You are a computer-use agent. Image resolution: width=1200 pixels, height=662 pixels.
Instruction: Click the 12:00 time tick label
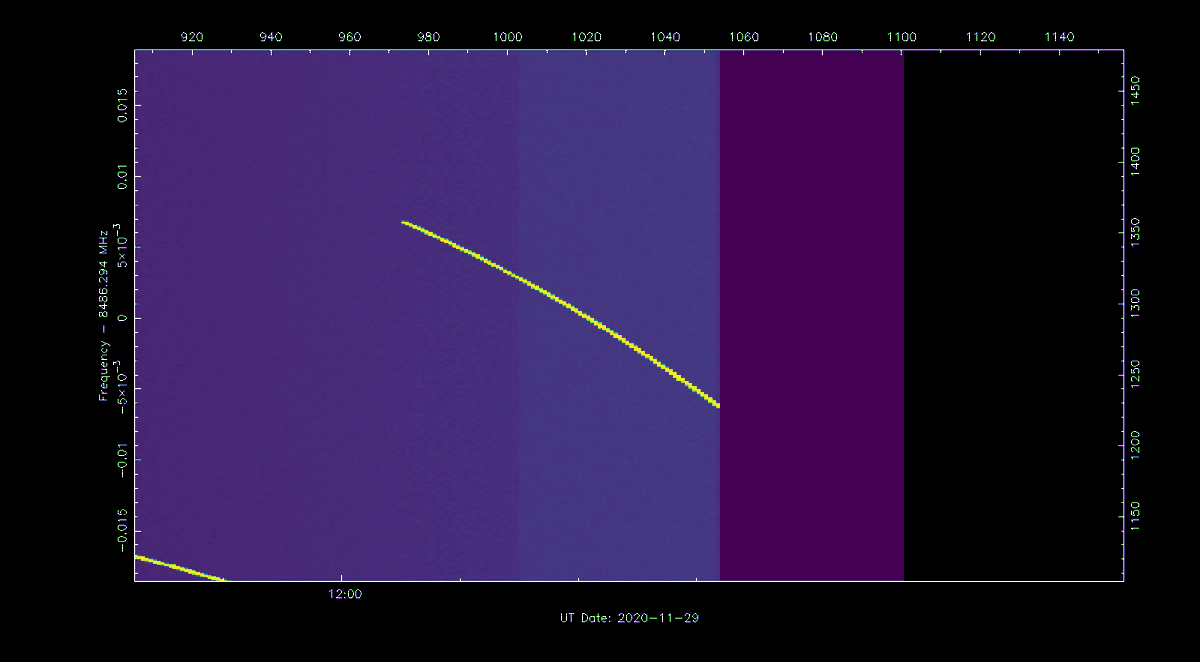pos(344,594)
